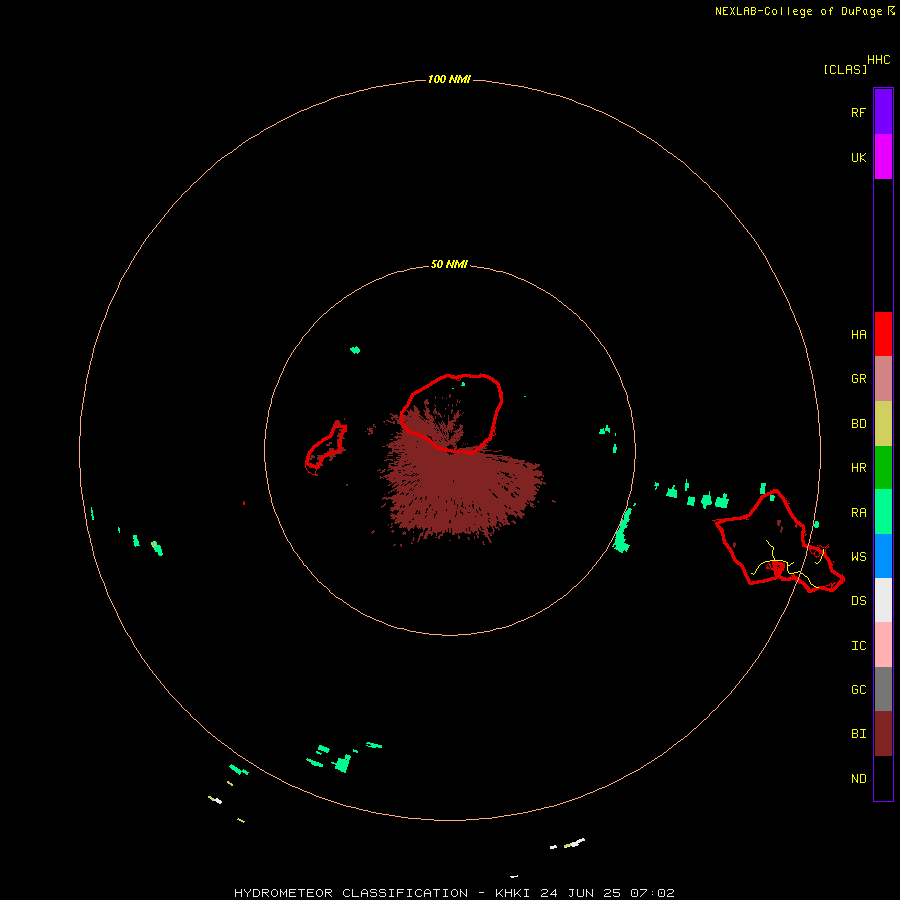
Task: Click the 'HR' legend label
Action: click(858, 468)
